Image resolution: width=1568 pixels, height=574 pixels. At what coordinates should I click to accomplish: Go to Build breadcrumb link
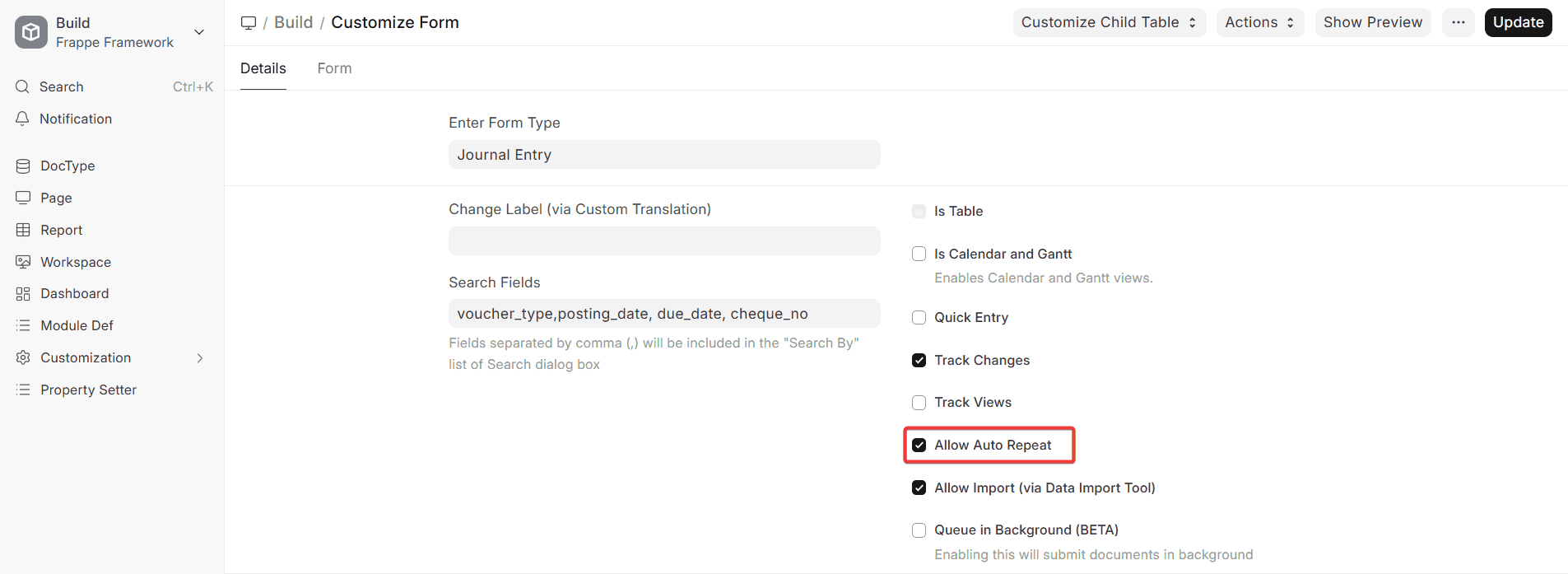pyautogui.click(x=294, y=22)
